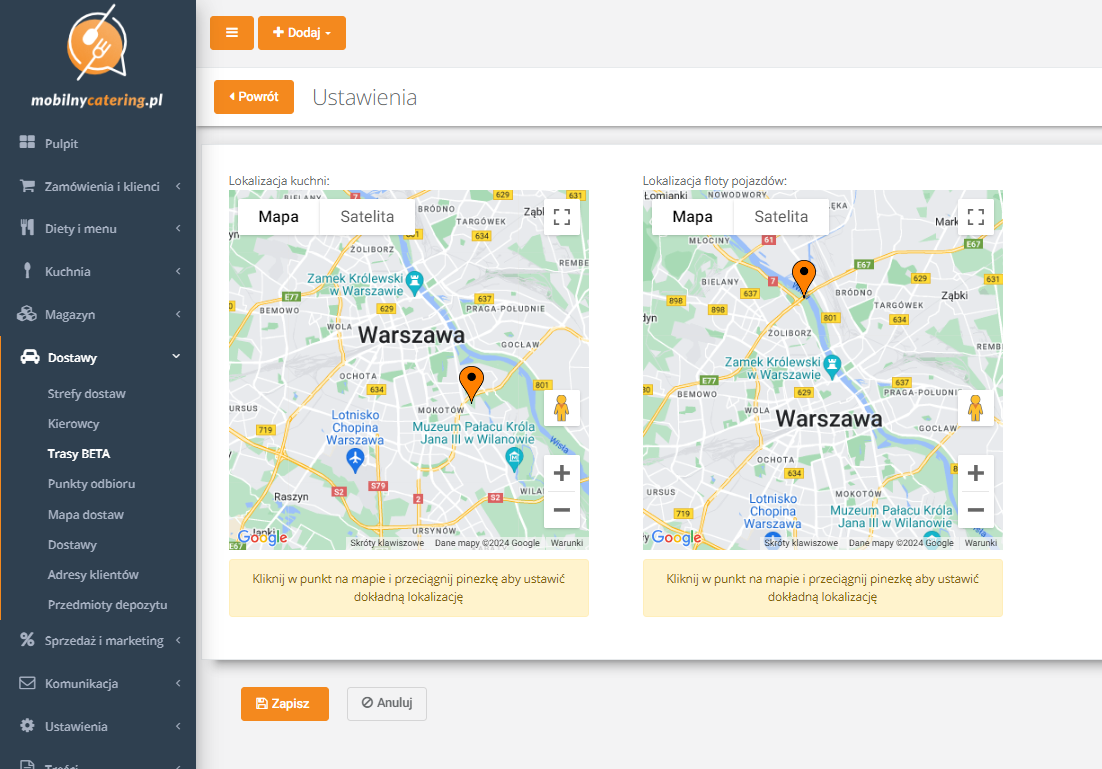Click the Pulpit sidebar label
Viewport: 1102px width, 769px height.
(x=61, y=143)
